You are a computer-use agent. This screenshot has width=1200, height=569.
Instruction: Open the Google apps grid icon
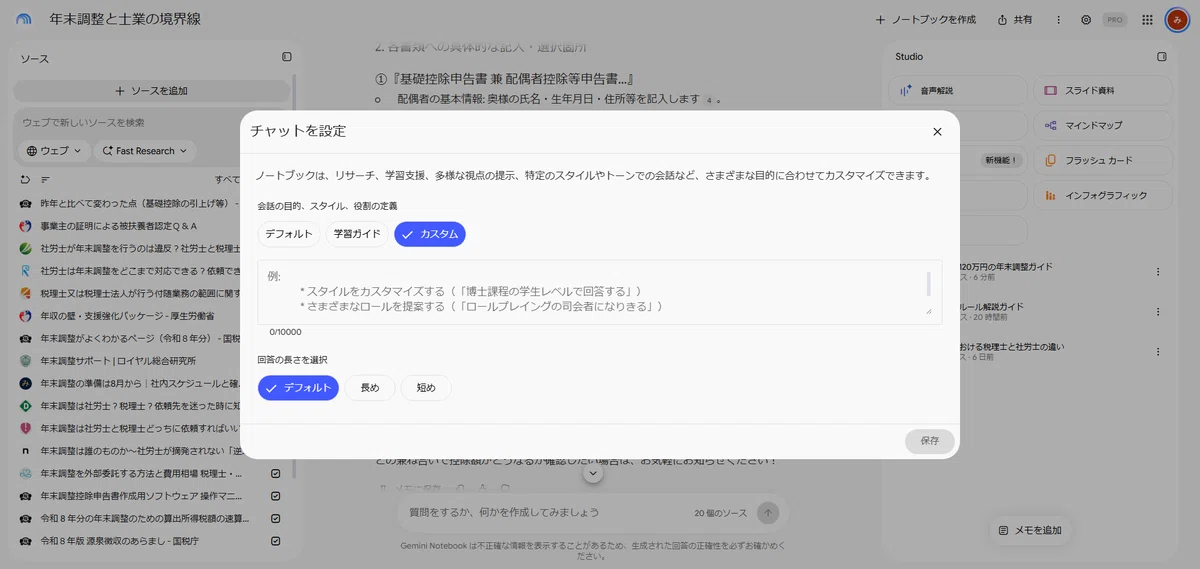tap(1147, 20)
